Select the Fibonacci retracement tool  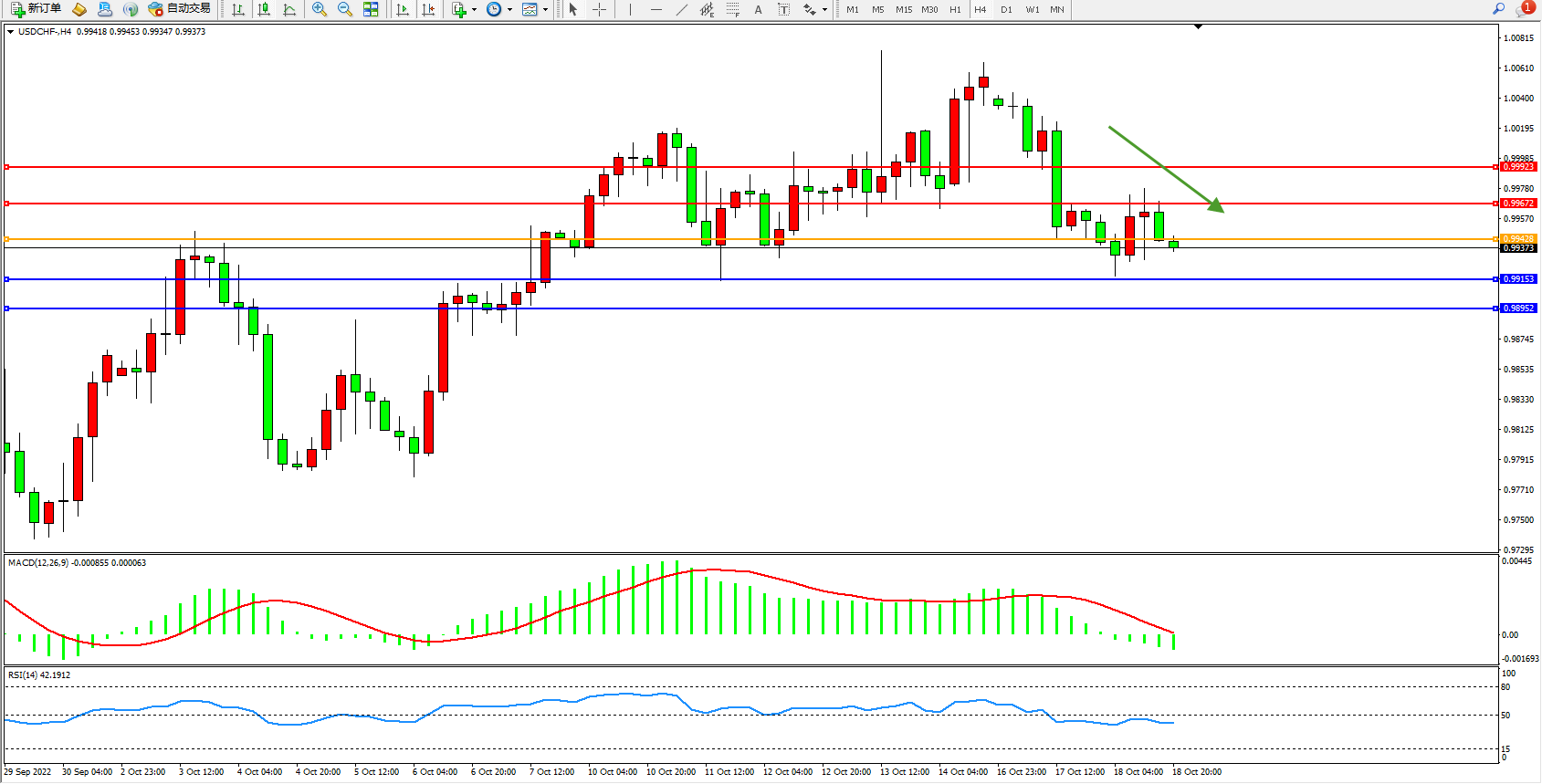point(732,9)
